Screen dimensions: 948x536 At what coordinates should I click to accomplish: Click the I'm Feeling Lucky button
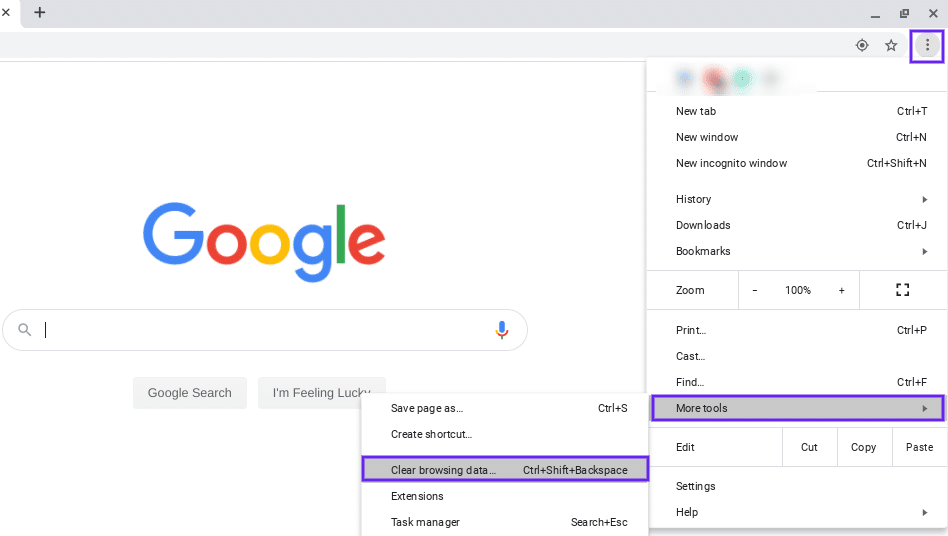click(x=321, y=393)
